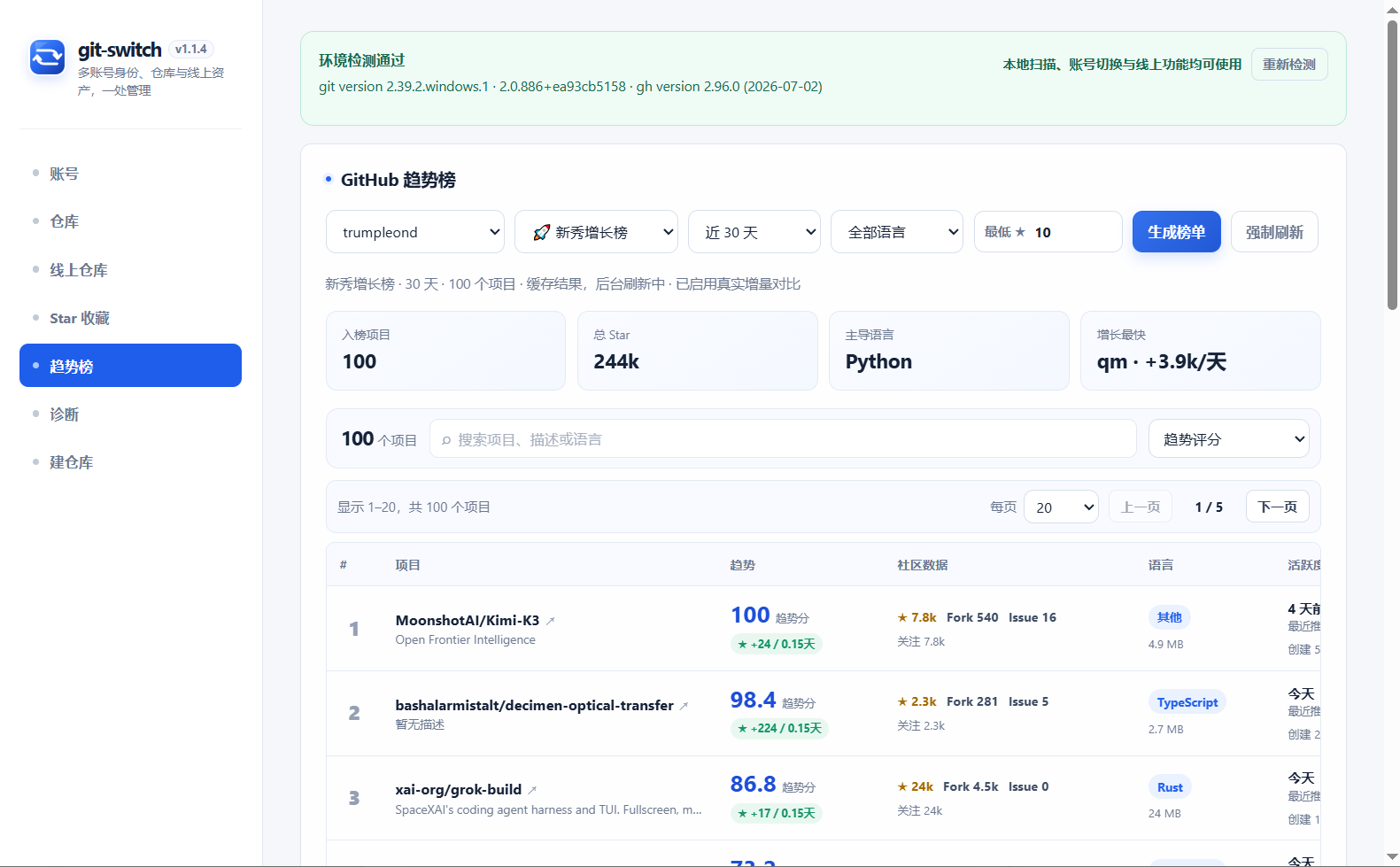This screenshot has height=867, width=1400.
Task: Click the GitHub 趋势榜 heading
Action: pos(398,180)
